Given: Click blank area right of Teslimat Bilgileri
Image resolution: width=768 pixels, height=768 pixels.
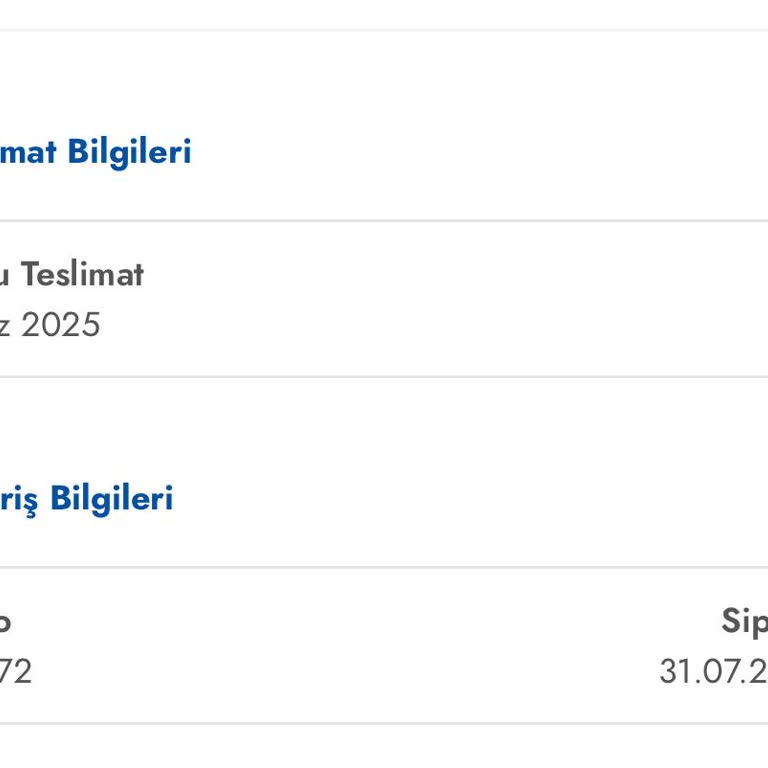Looking at the screenshot, I should (x=480, y=152).
